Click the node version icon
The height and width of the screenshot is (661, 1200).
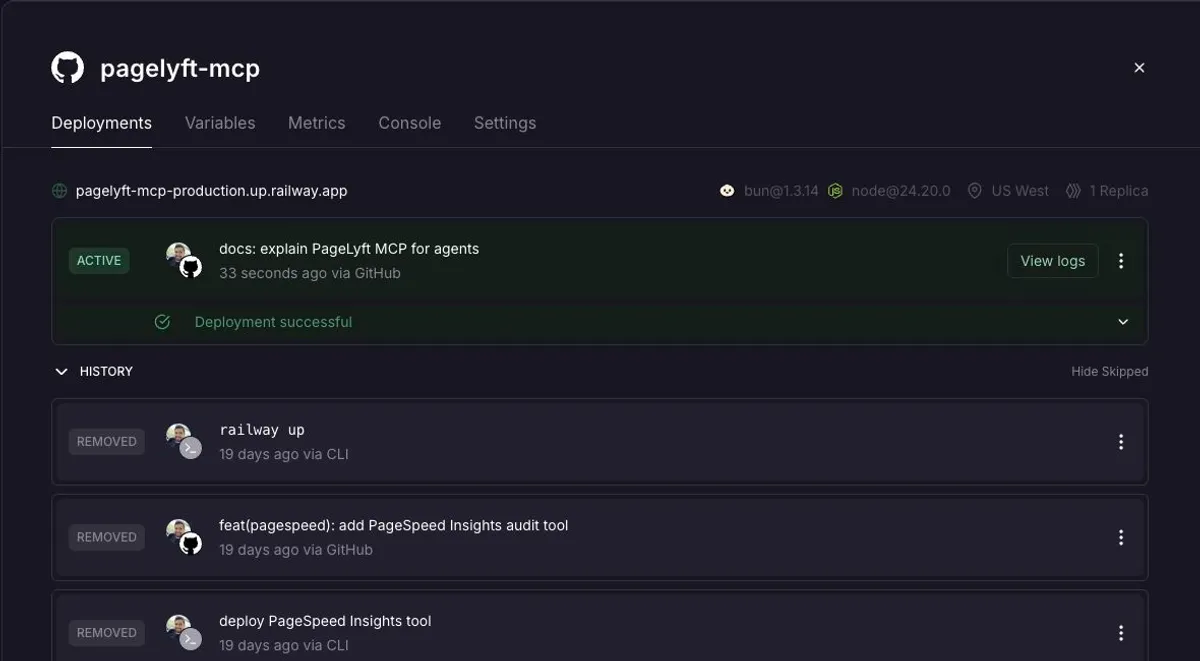(835, 190)
